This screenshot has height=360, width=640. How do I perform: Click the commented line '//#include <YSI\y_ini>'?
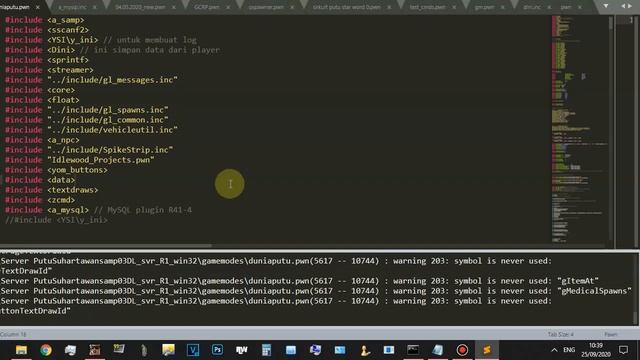tap(56, 220)
